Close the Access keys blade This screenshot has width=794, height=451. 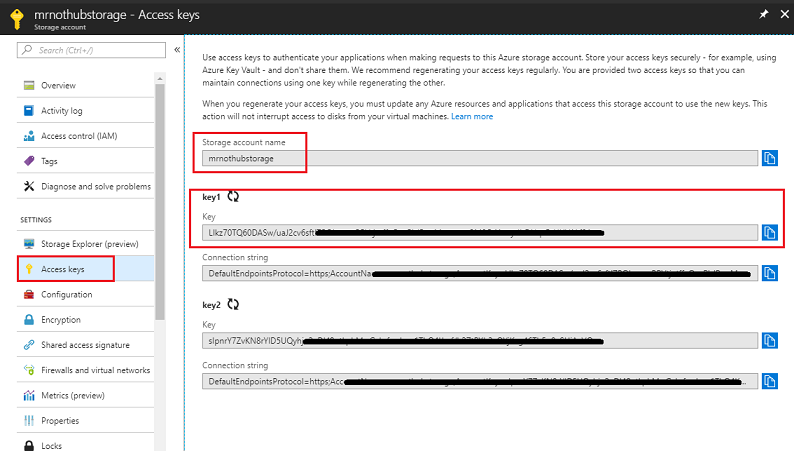coord(783,15)
